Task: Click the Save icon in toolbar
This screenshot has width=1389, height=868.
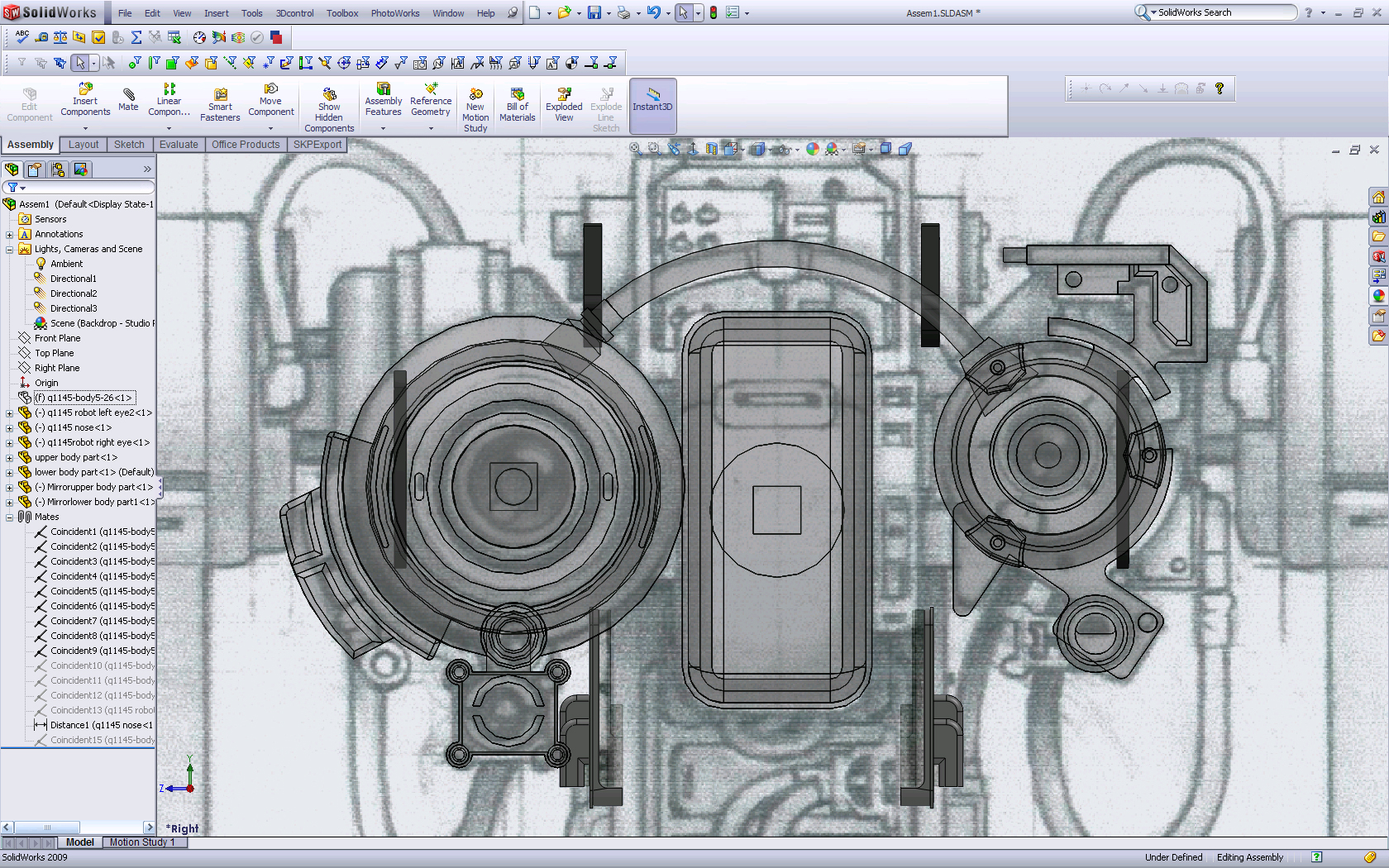Action: [x=594, y=12]
